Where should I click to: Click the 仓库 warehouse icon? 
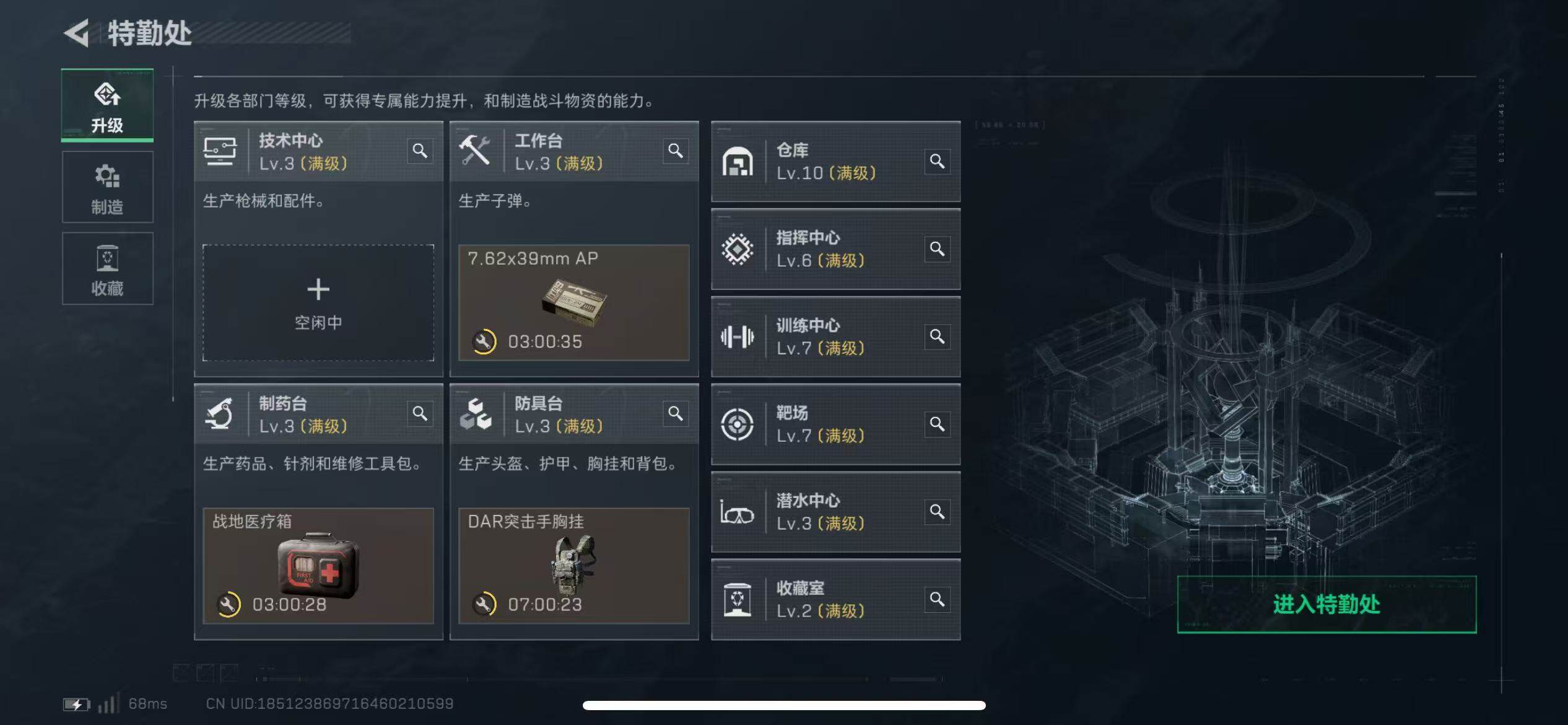(737, 162)
